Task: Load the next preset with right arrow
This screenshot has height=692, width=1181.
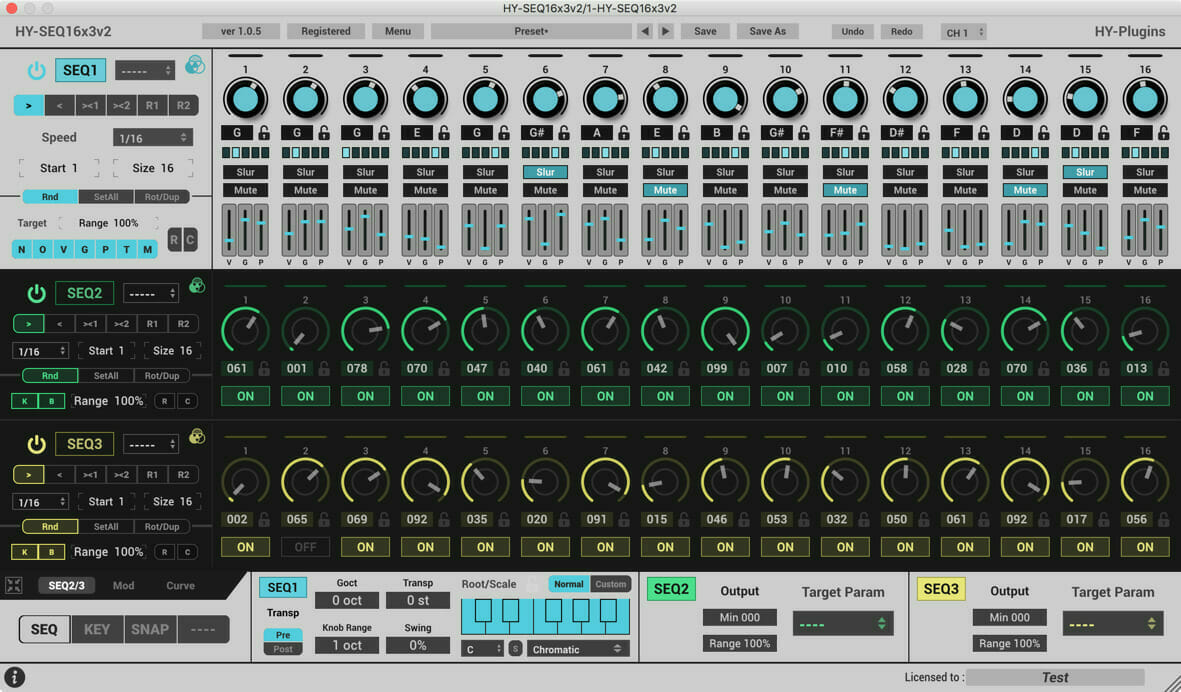Action: coord(666,31)
